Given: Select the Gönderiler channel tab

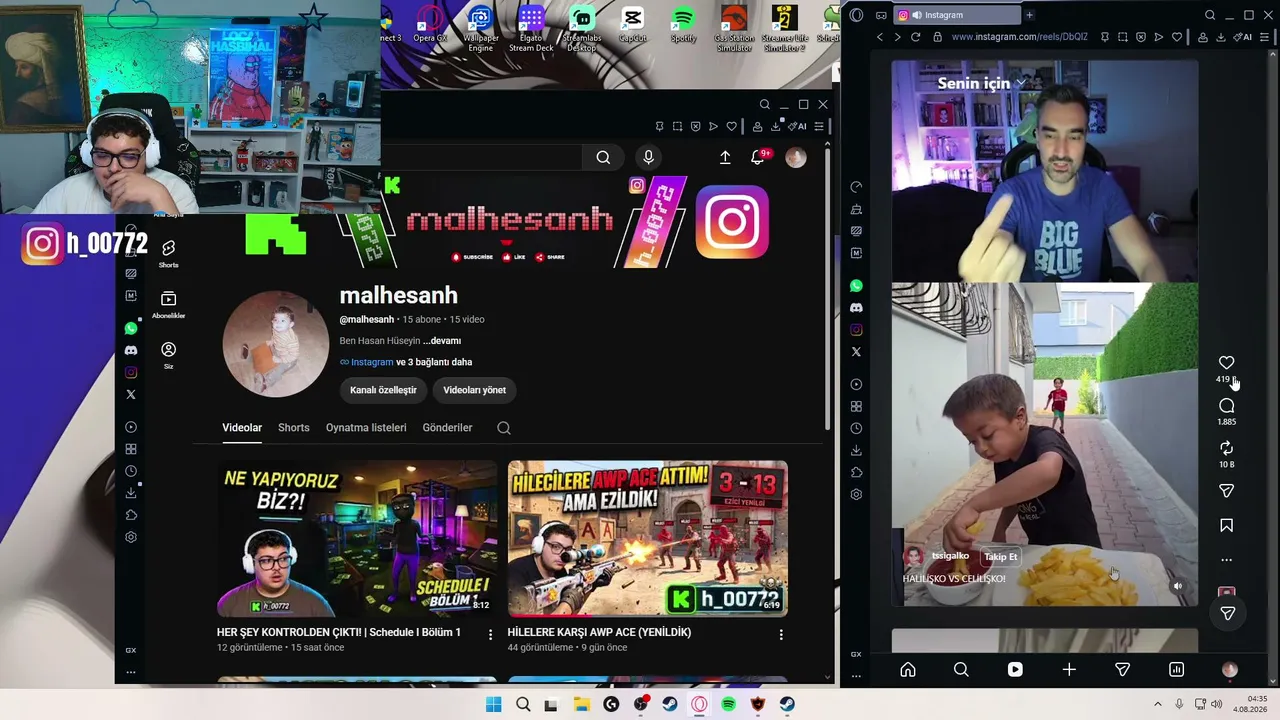Looking at the screenshot, I should click(x=447, y=428).
